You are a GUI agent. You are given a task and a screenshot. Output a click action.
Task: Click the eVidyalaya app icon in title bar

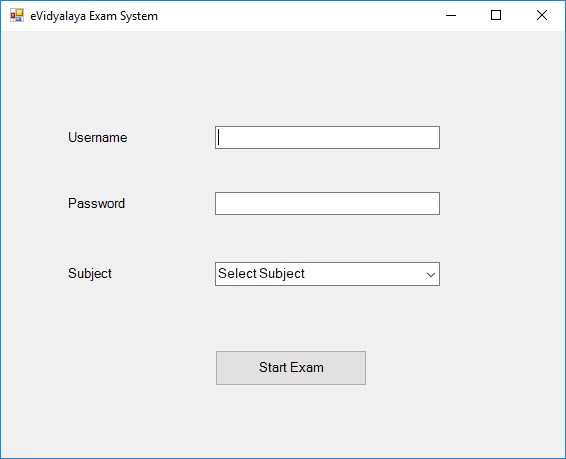[17, 16]
